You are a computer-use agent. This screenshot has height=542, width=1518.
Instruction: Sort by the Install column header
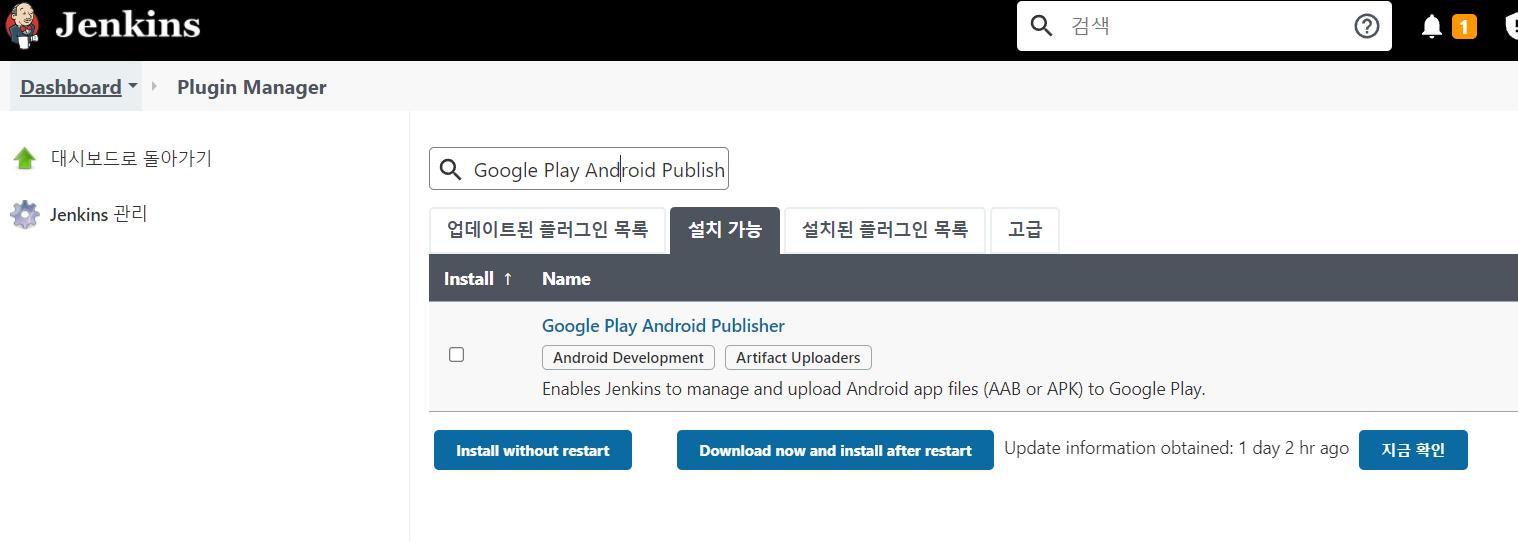[478, 278]
